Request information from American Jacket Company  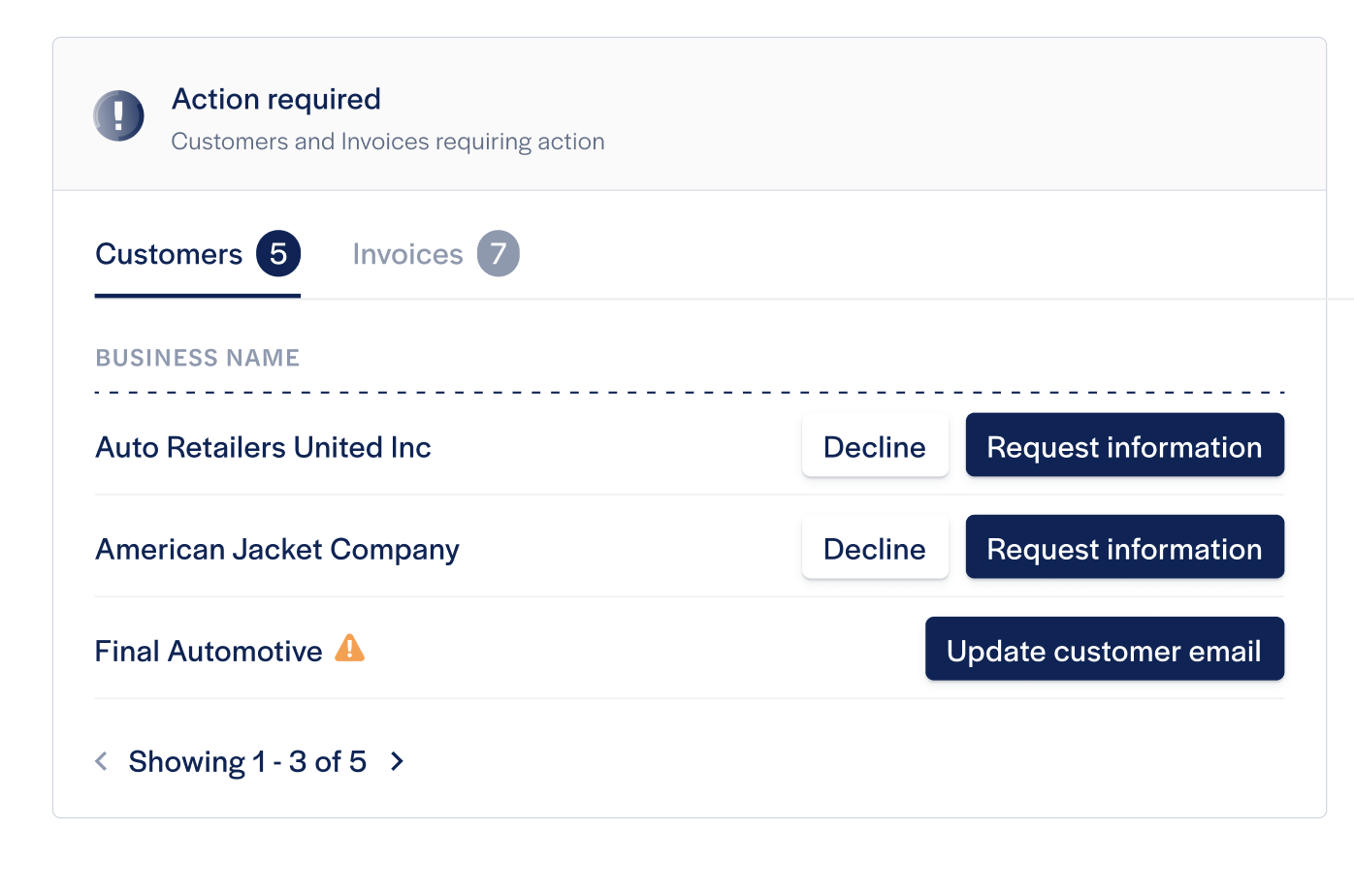click(x=1124, y=548)
